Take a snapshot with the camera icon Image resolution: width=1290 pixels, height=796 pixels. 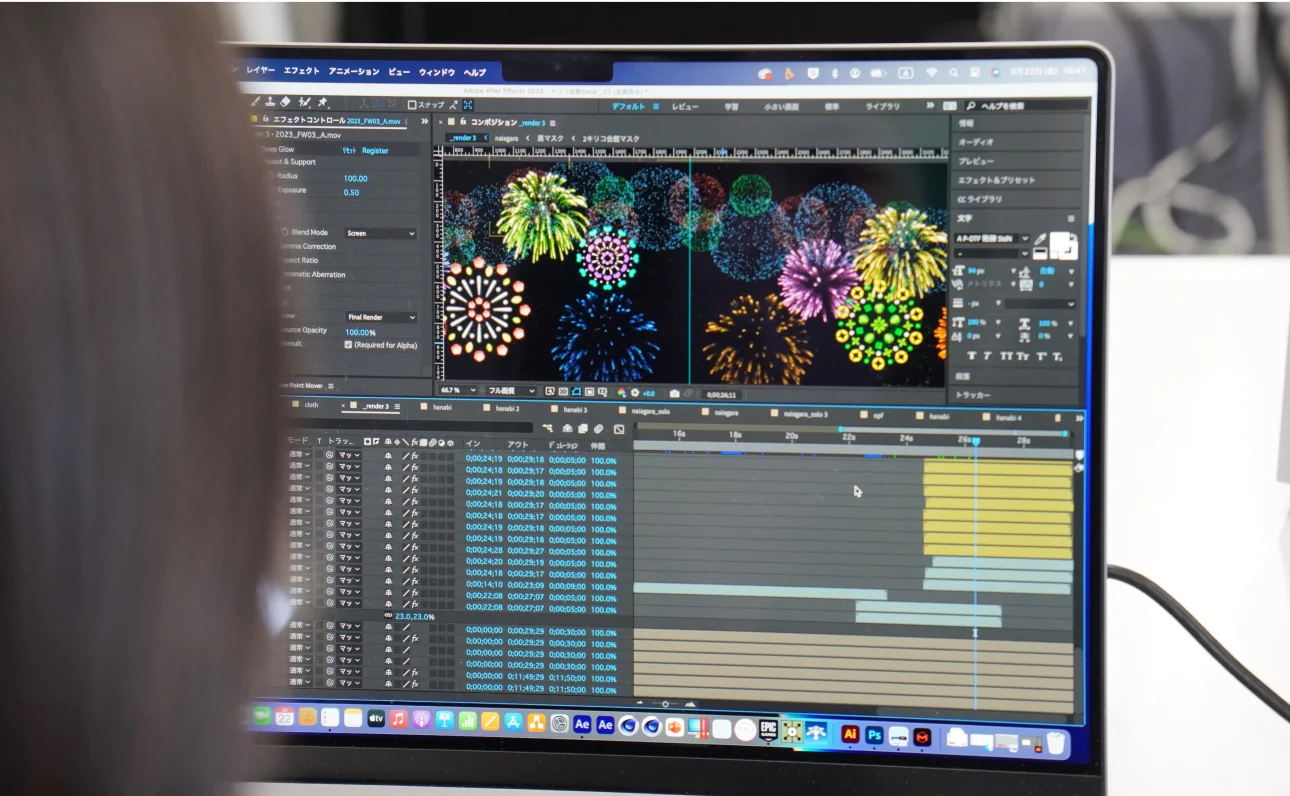[x=675, y=394]
